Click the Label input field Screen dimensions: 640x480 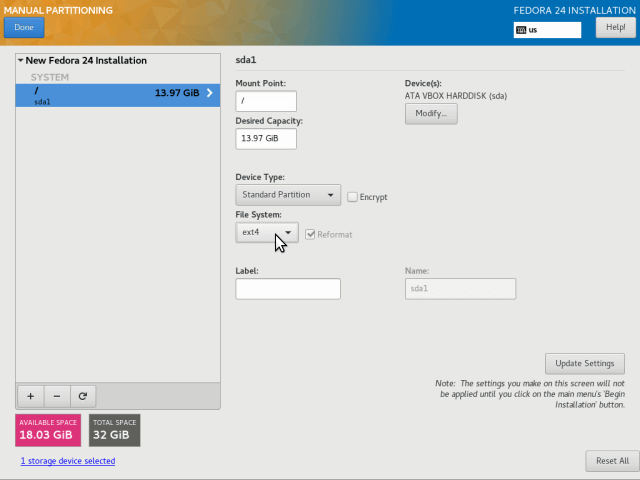(288, 289)
